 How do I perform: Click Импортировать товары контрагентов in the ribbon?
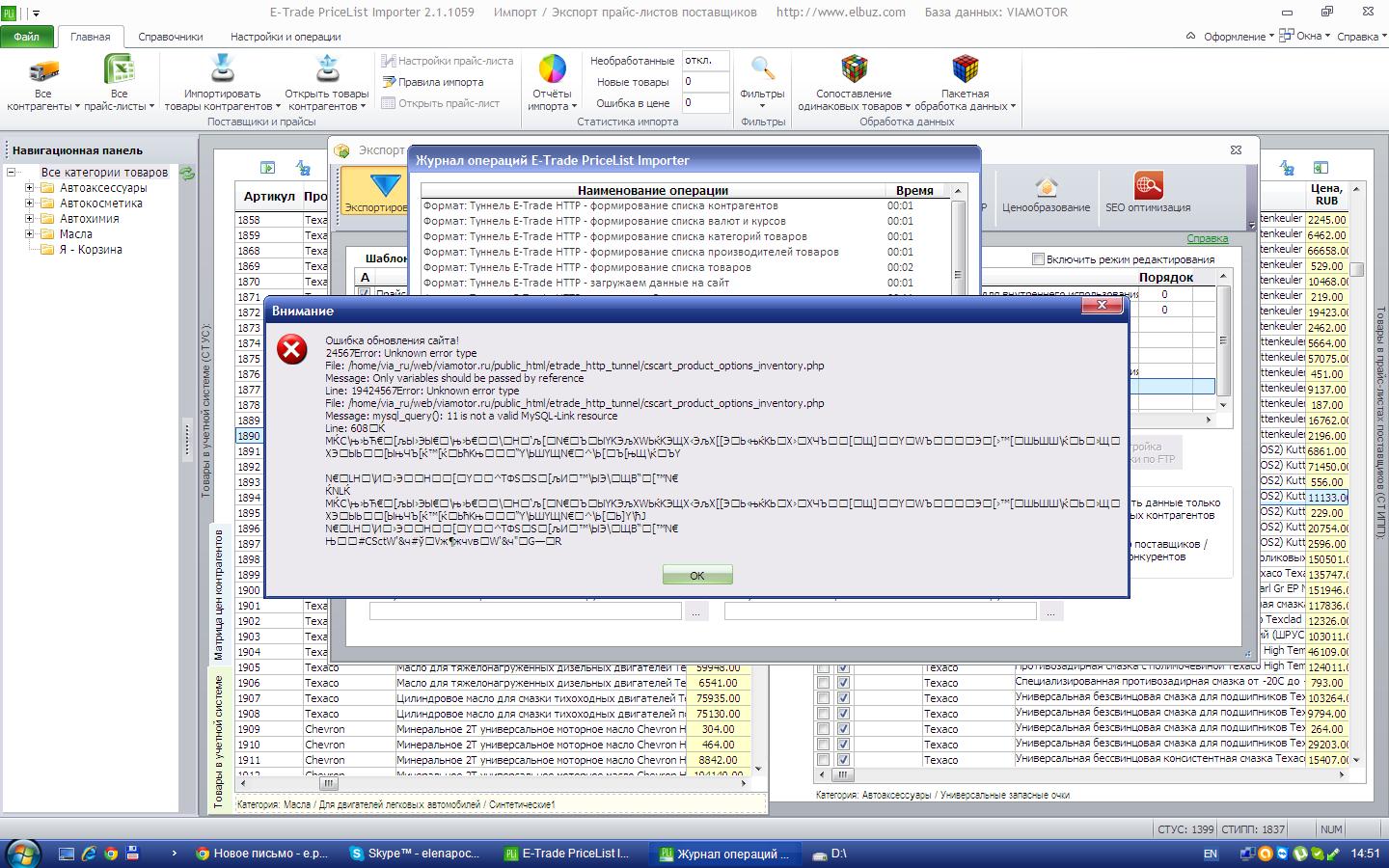[x=222, y=84]
